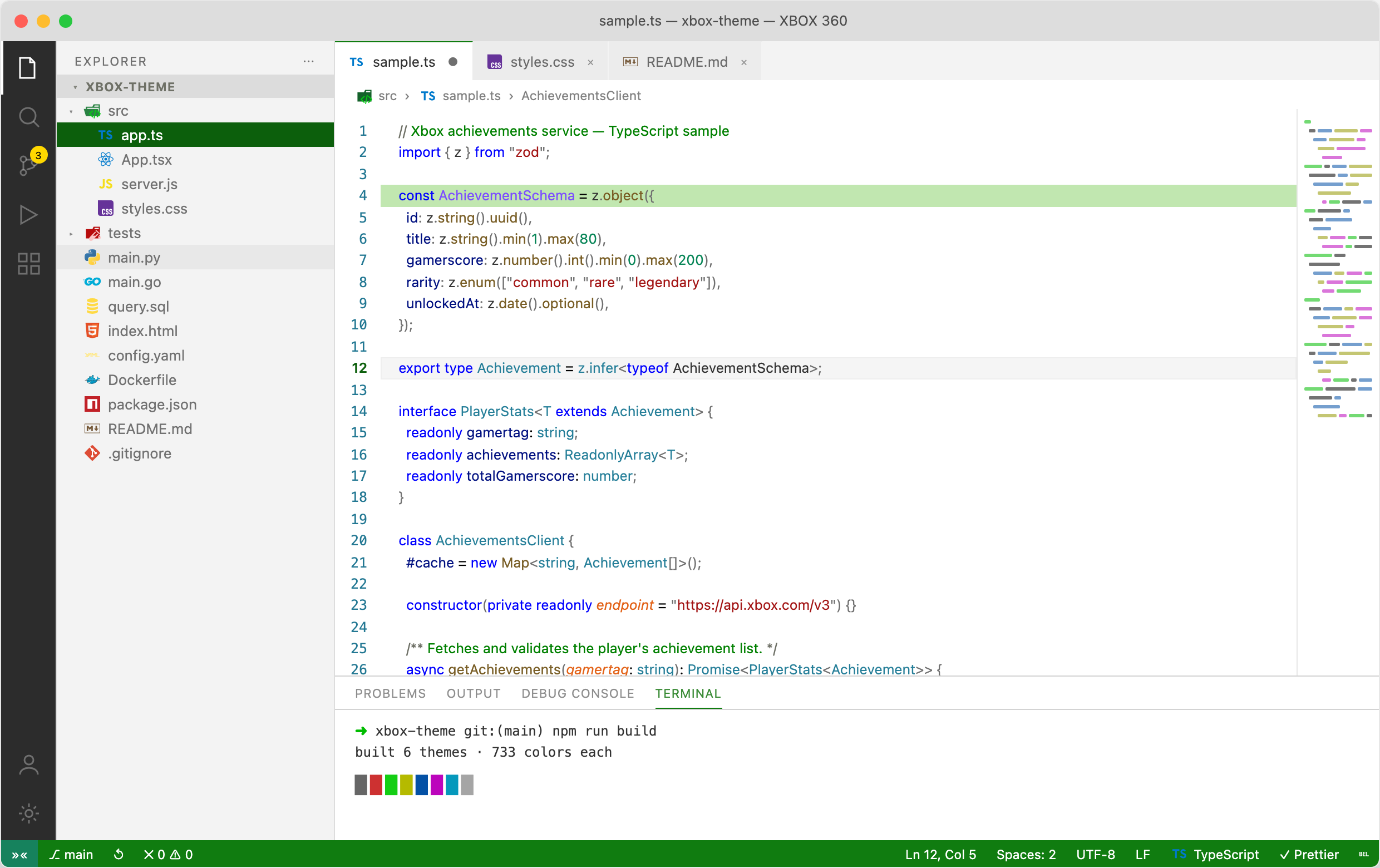Collapse the src folder arrow
The image size is (1380, 868).
tap(71, 111)
